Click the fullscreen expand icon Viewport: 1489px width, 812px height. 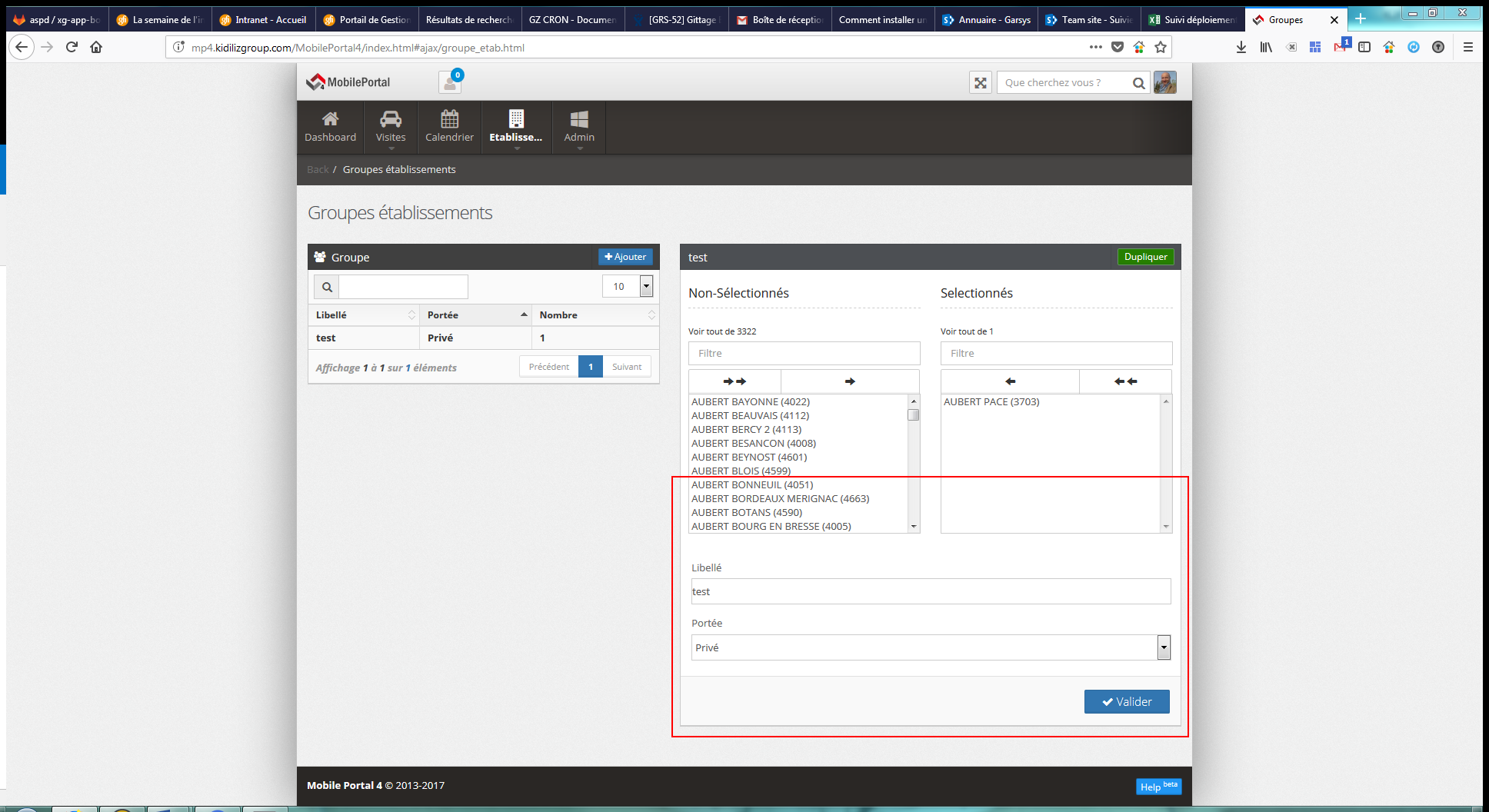[981, 83]
